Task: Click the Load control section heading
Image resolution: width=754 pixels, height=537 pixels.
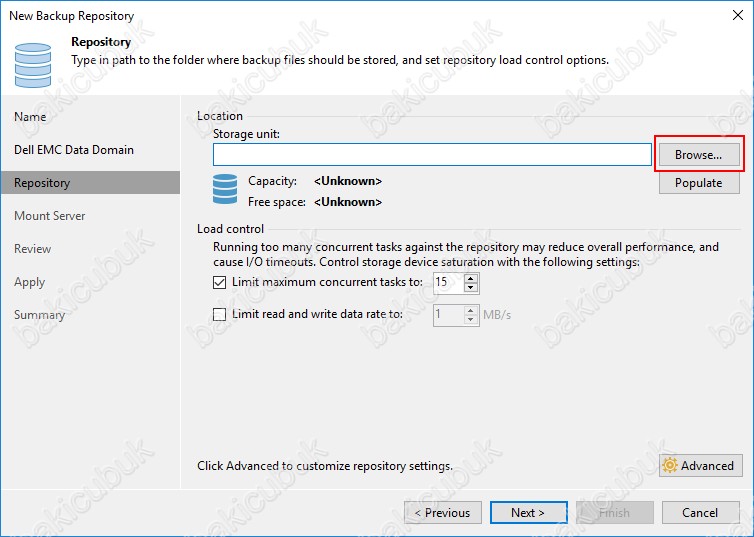Action: point(230,229)
